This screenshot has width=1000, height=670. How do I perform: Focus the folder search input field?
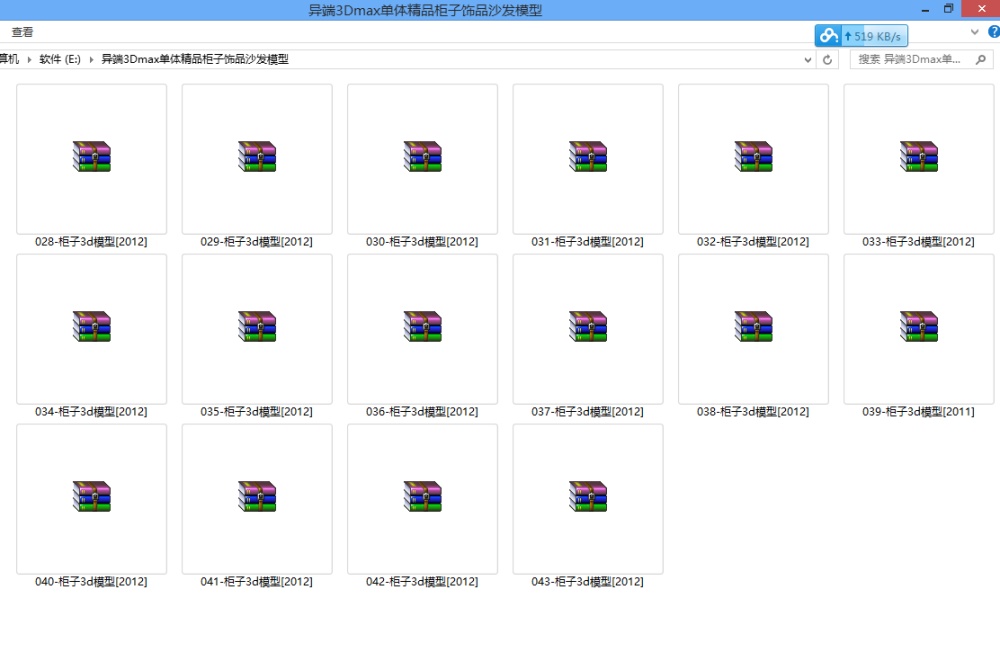pos(910,60)
